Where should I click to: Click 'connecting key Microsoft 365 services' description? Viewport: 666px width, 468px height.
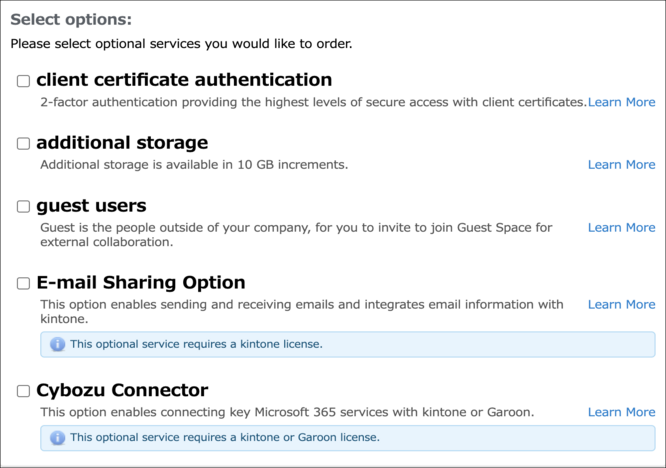287,412
